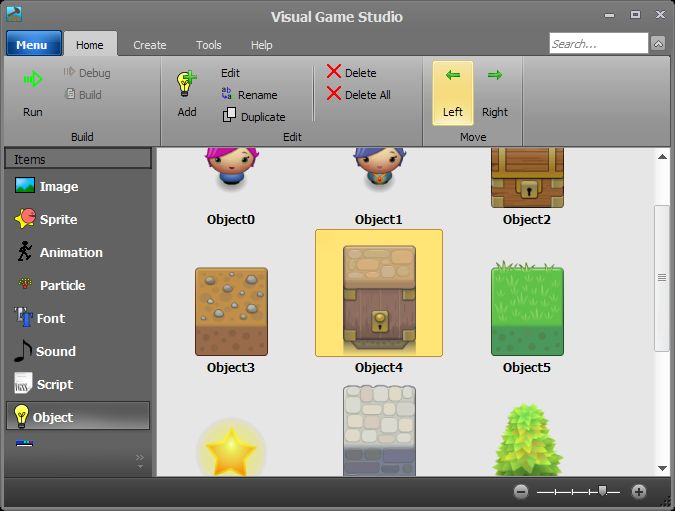Toggle the Left move button
Screen dimensions: 675x511
click(453, 92)
